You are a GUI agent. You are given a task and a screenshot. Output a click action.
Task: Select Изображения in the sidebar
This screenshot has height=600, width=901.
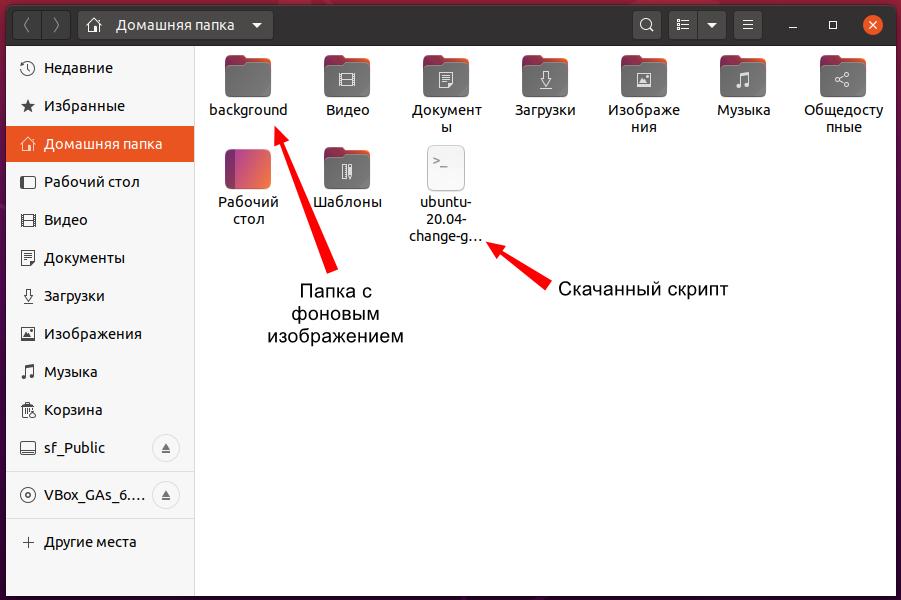click(100, 334)
